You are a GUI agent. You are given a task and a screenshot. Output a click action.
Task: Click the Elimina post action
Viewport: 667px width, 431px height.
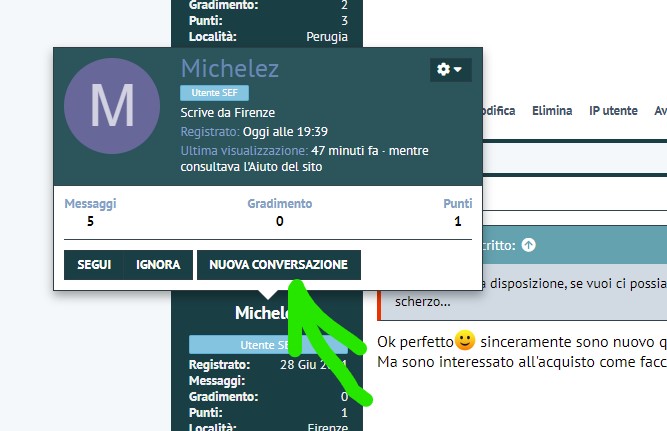(x=552, y=111)
